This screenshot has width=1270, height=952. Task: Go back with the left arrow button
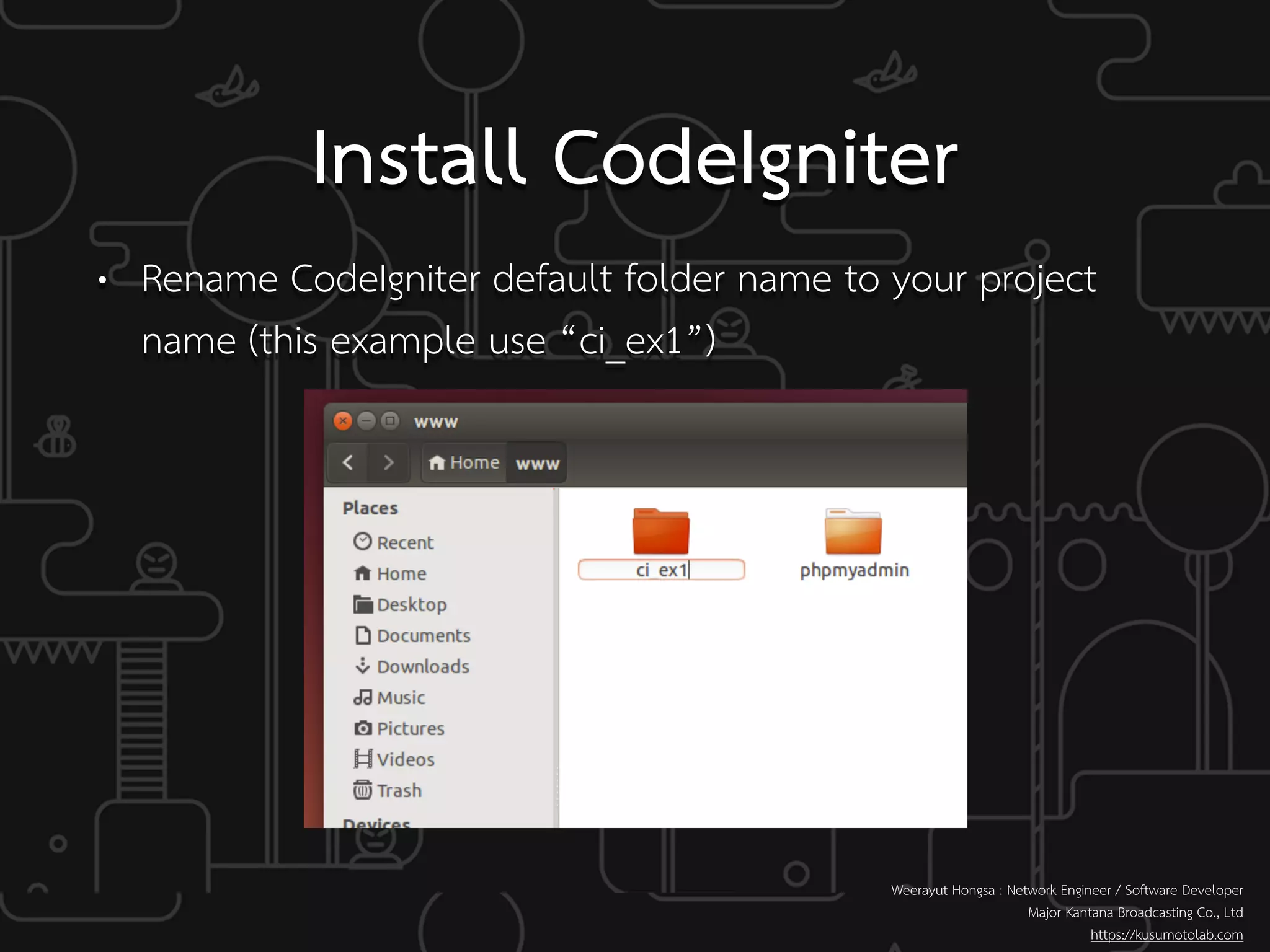coord(348,462)
